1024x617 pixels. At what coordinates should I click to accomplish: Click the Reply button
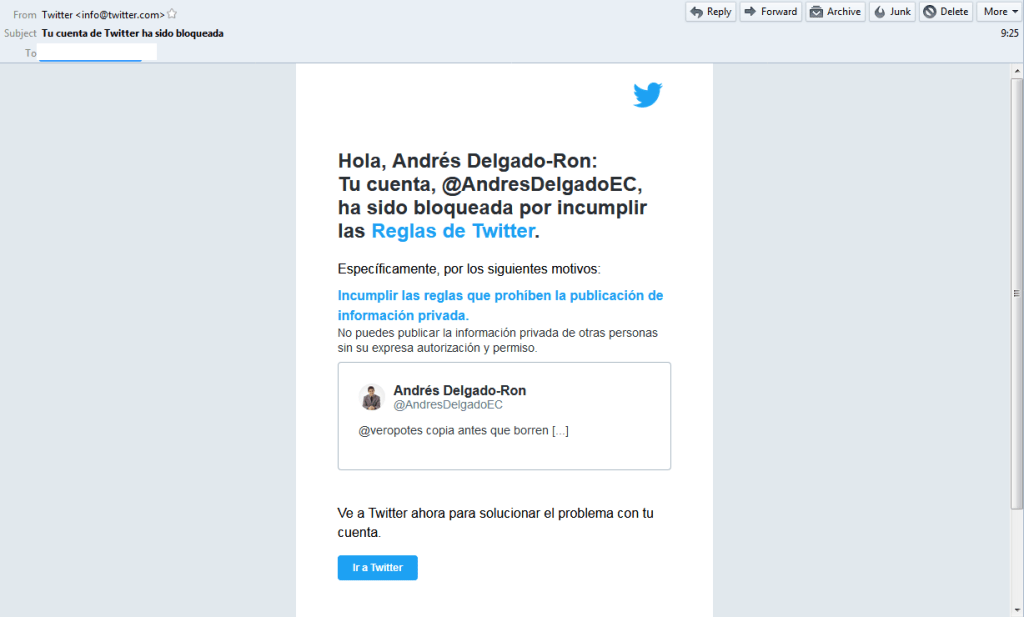click(x=710, y=12)
